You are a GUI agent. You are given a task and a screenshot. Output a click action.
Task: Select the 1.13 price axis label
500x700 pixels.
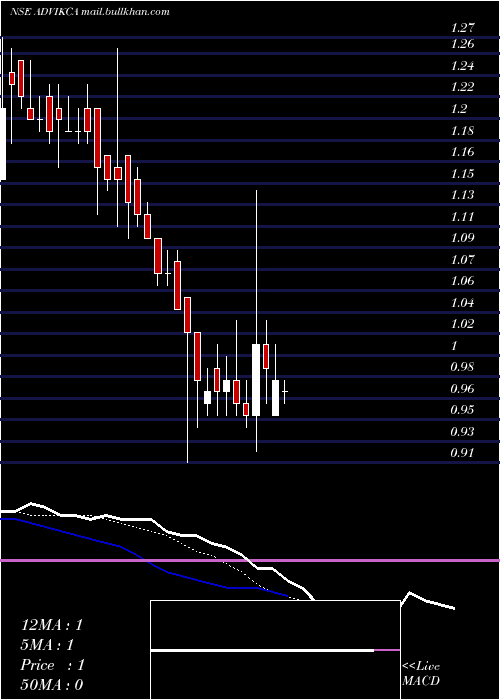pyautogui.click(x=463, y=195)
